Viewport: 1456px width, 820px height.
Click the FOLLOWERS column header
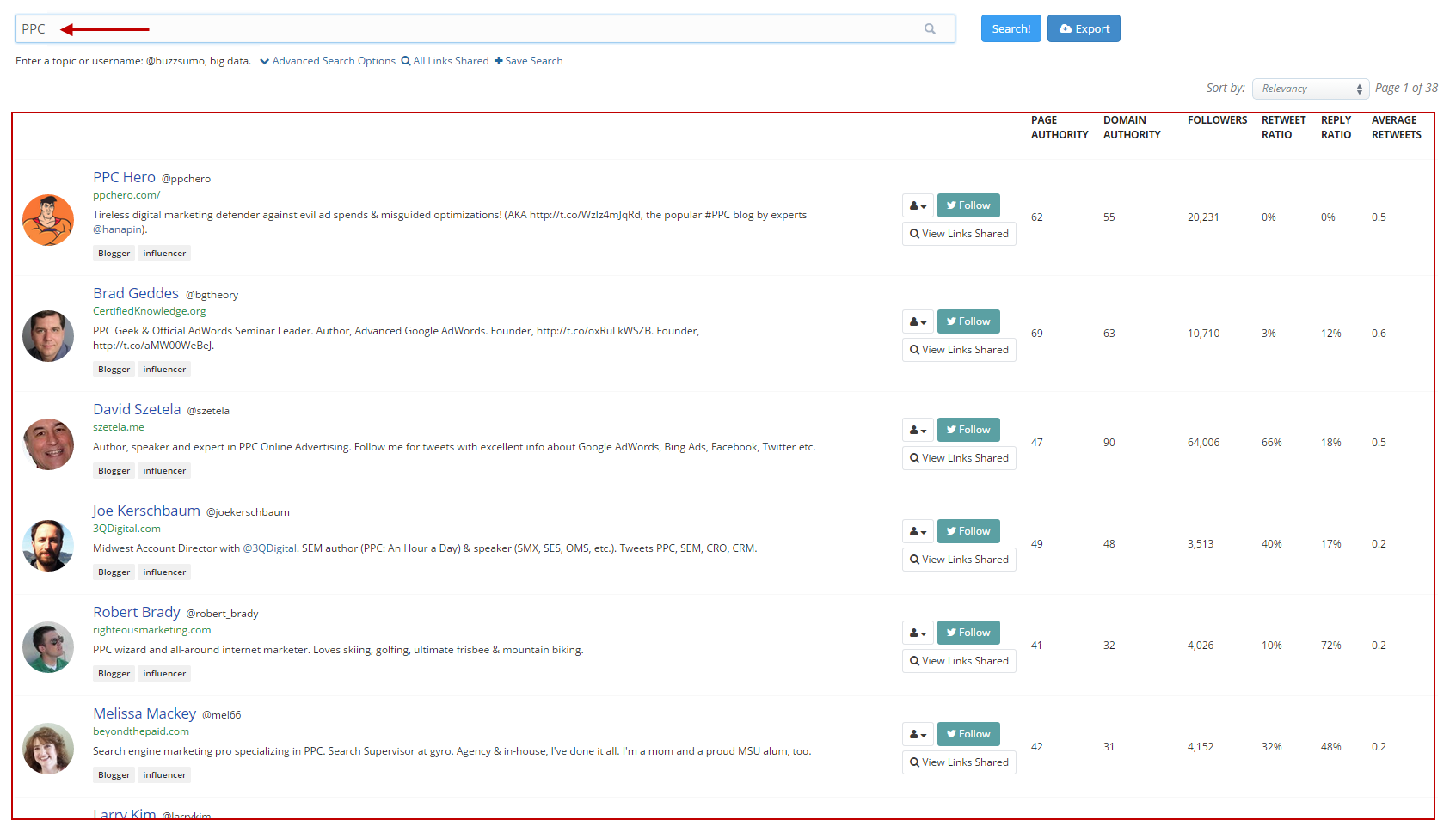click(1217, 120)
